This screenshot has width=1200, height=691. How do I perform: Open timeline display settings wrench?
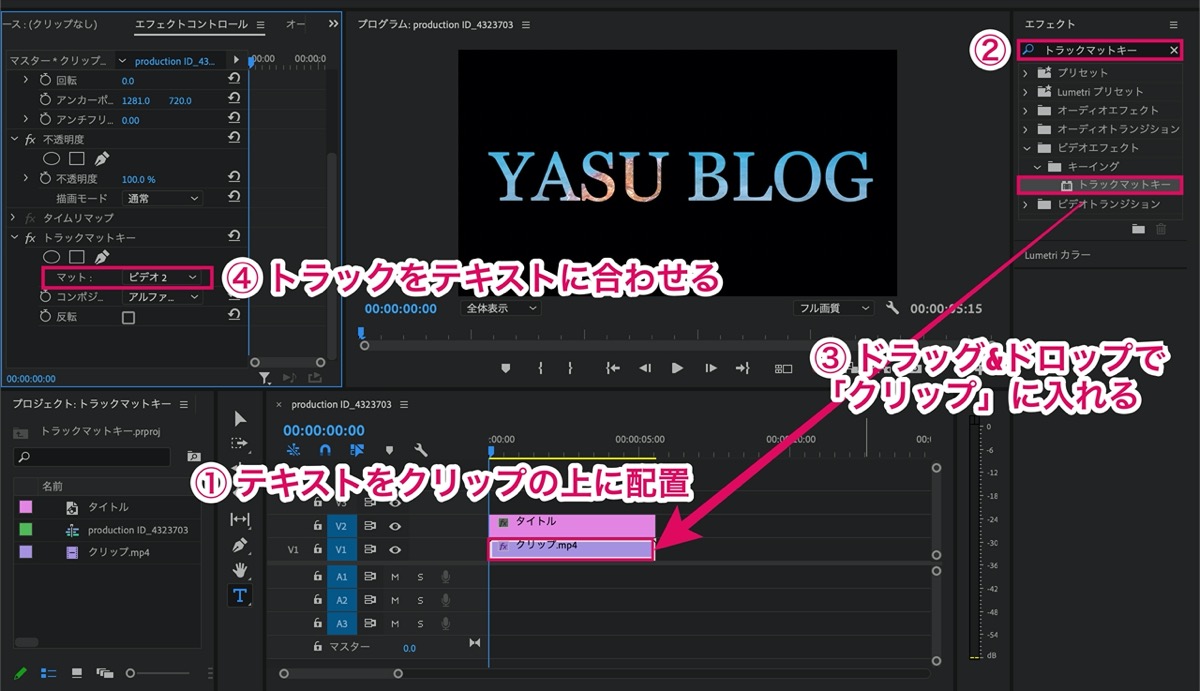tap(421, 450)
